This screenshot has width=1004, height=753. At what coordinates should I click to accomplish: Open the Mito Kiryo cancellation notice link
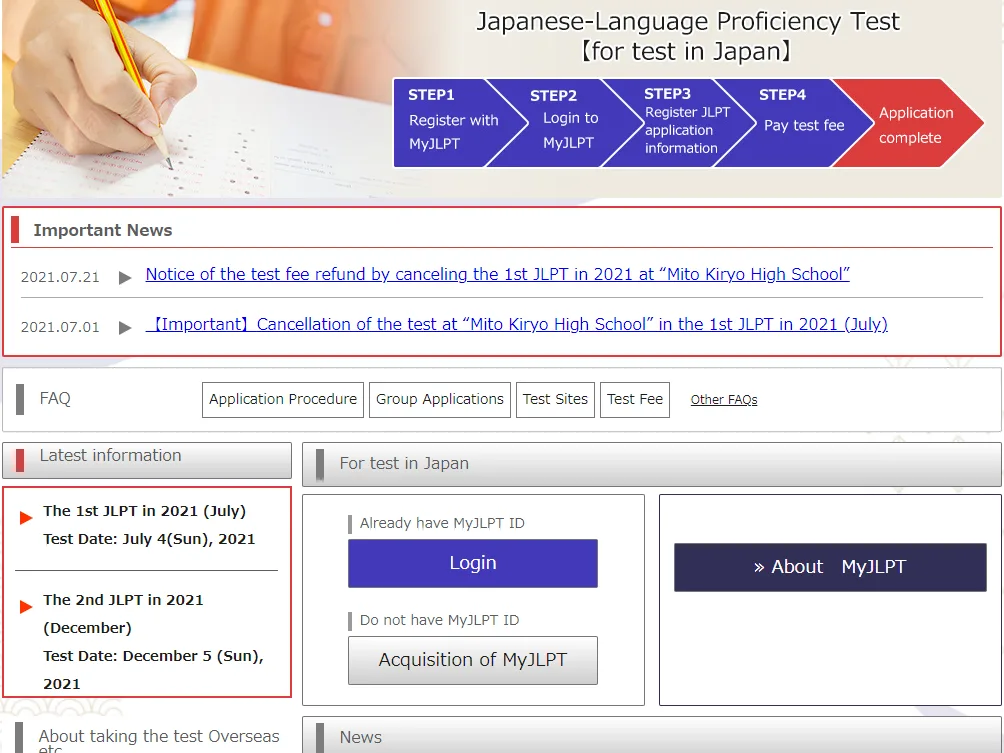516,324
